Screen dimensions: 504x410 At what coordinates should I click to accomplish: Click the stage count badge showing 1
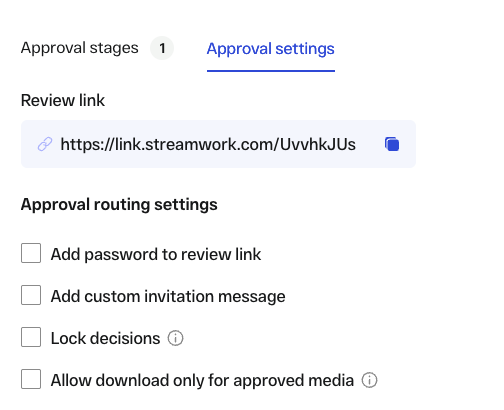tap(162, 48)
